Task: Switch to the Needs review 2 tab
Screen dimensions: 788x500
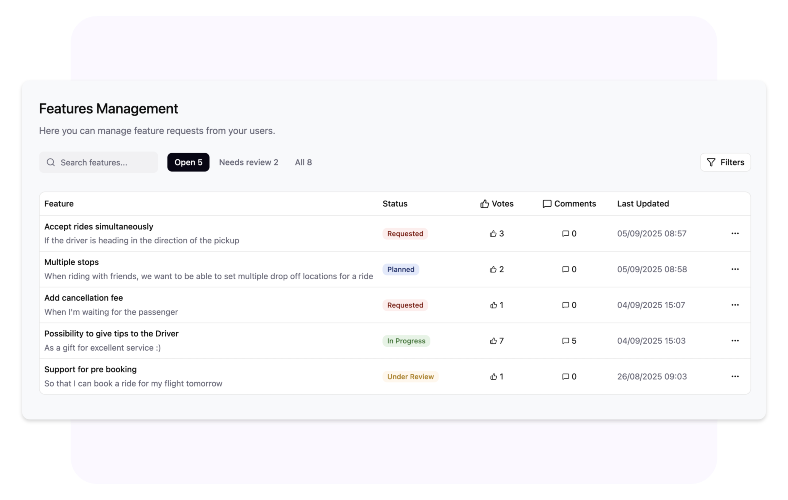Action: point(249,162)
